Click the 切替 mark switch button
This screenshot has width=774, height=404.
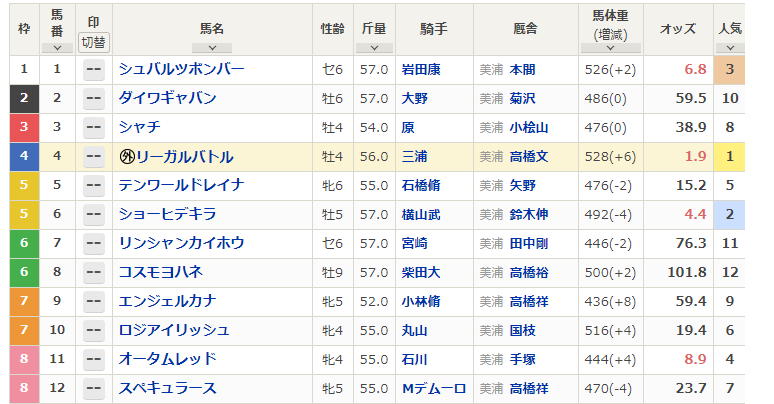coord(93,42)
